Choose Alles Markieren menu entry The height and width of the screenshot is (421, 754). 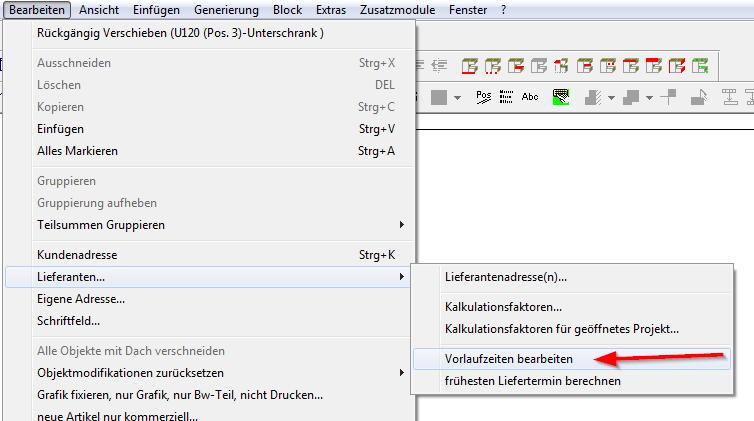pos(77,151)
